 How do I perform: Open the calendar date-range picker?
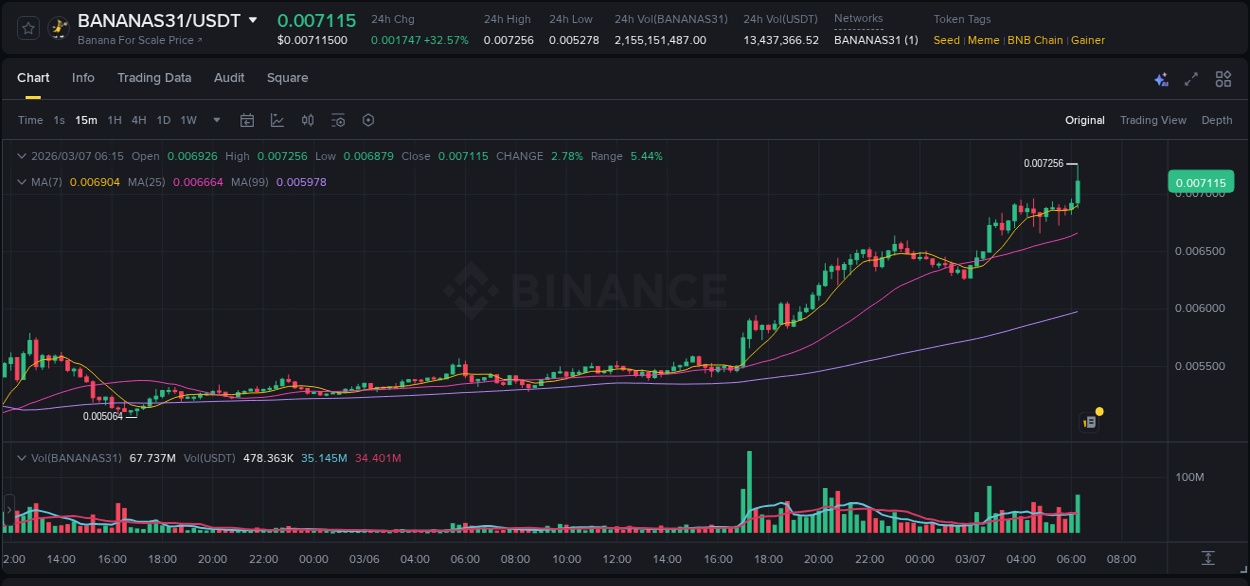pyautogui.click(x=247, y=120)
